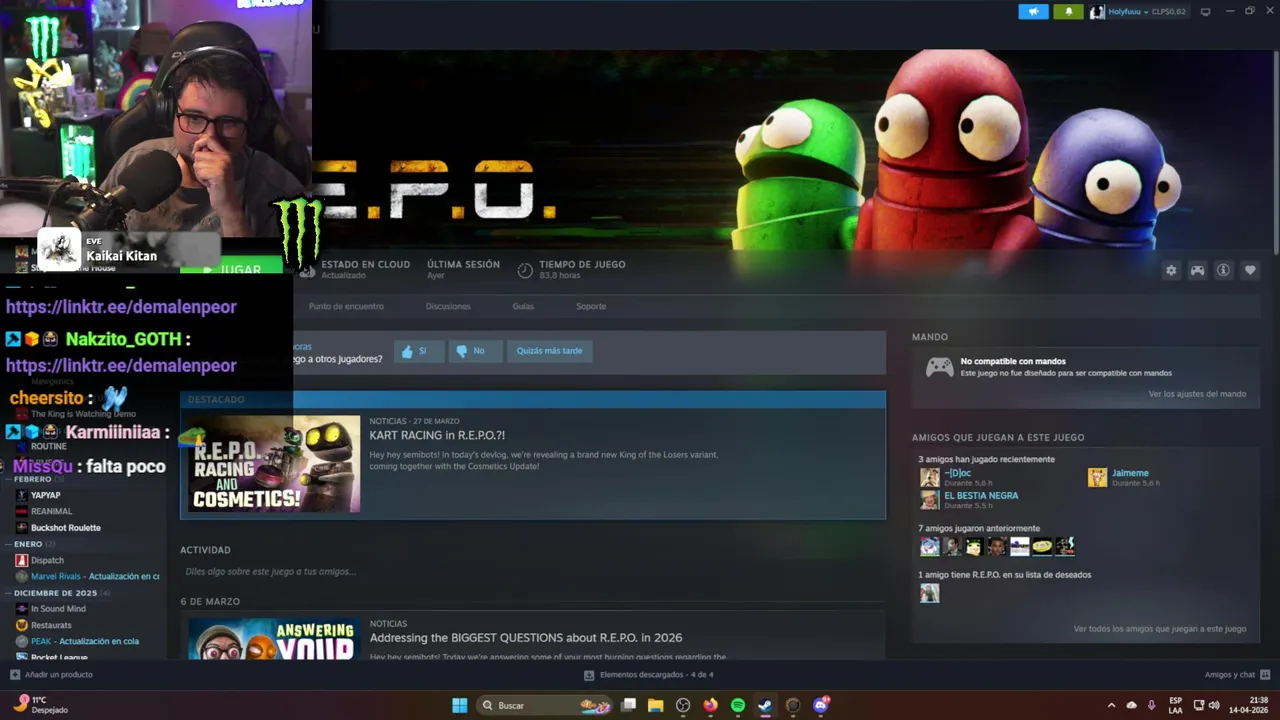The width and height of the screenshot is (1280, 720).
Task: Open Elementos descargados downloads status
Action: 648,675
